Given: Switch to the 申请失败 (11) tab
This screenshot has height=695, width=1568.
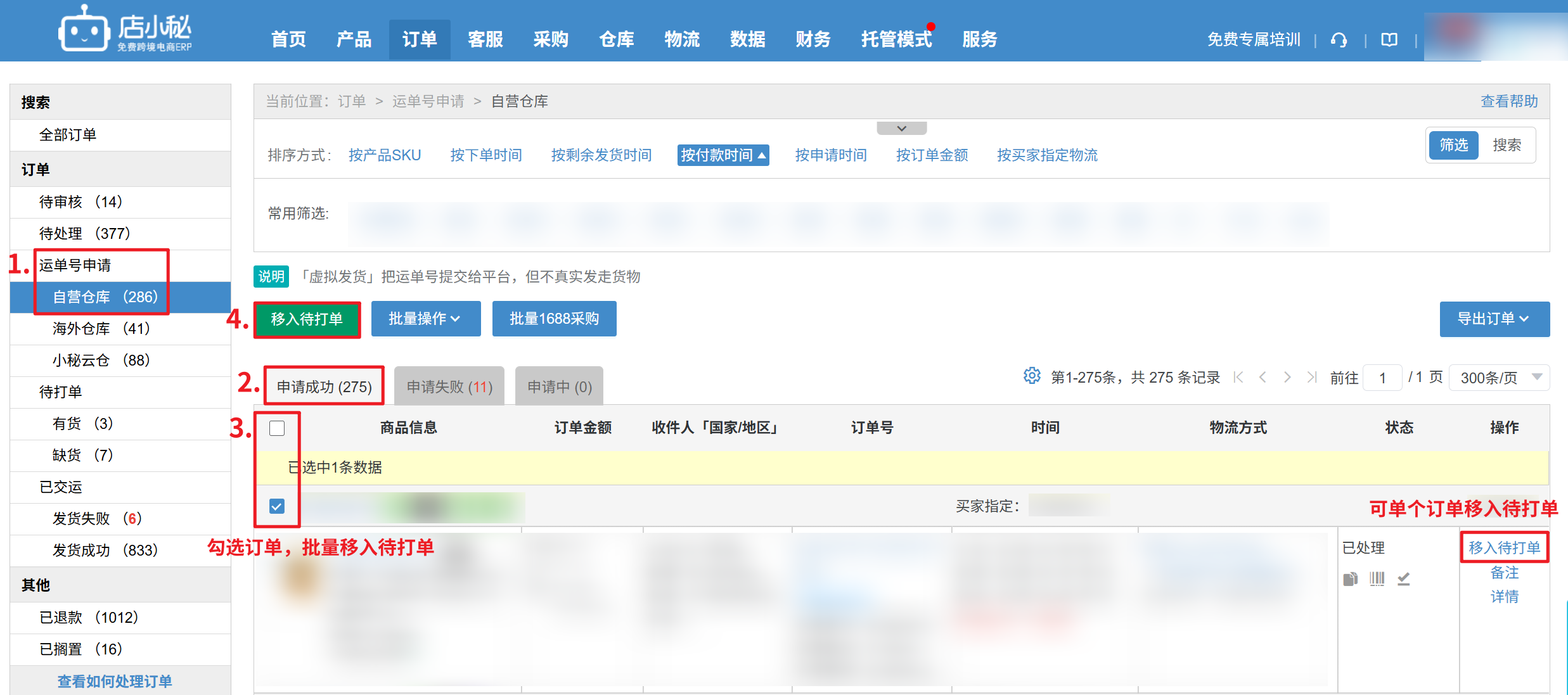Looking at the screenshot, I should (449, 386).
